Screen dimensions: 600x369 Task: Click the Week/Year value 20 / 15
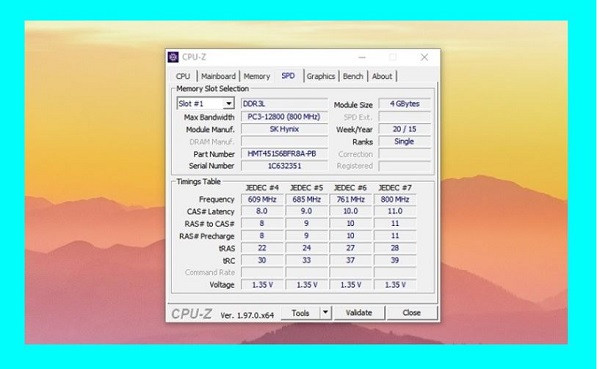click(404, 129)
